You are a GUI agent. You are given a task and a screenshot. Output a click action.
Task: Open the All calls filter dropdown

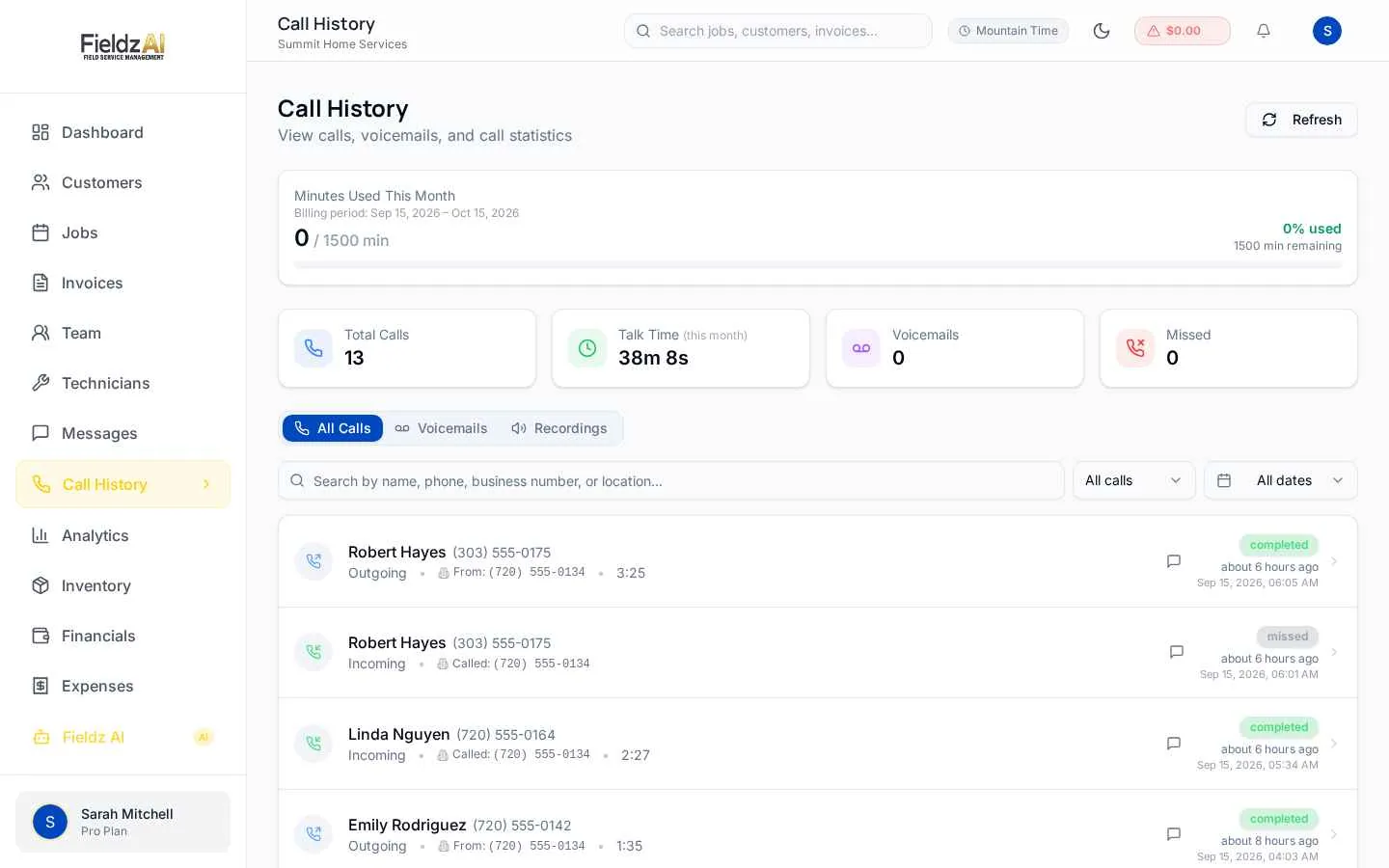pyautogui.click(x=1134, y=480)
